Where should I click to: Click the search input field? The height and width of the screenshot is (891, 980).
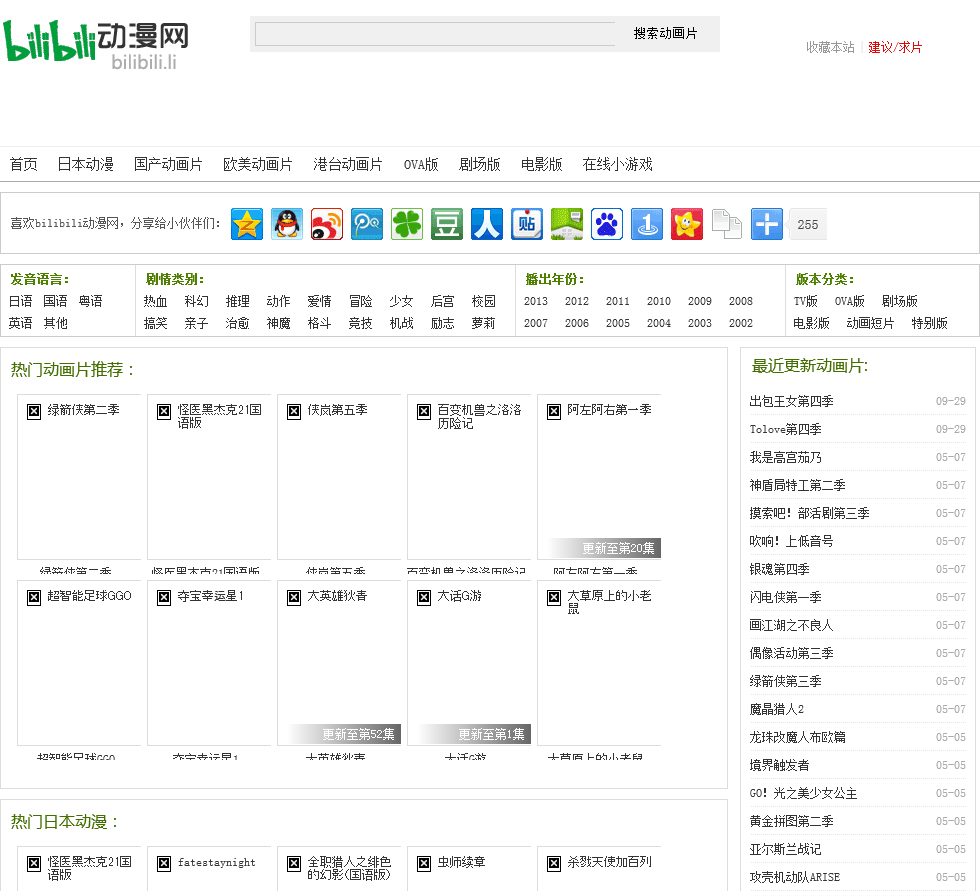[435, 34]
